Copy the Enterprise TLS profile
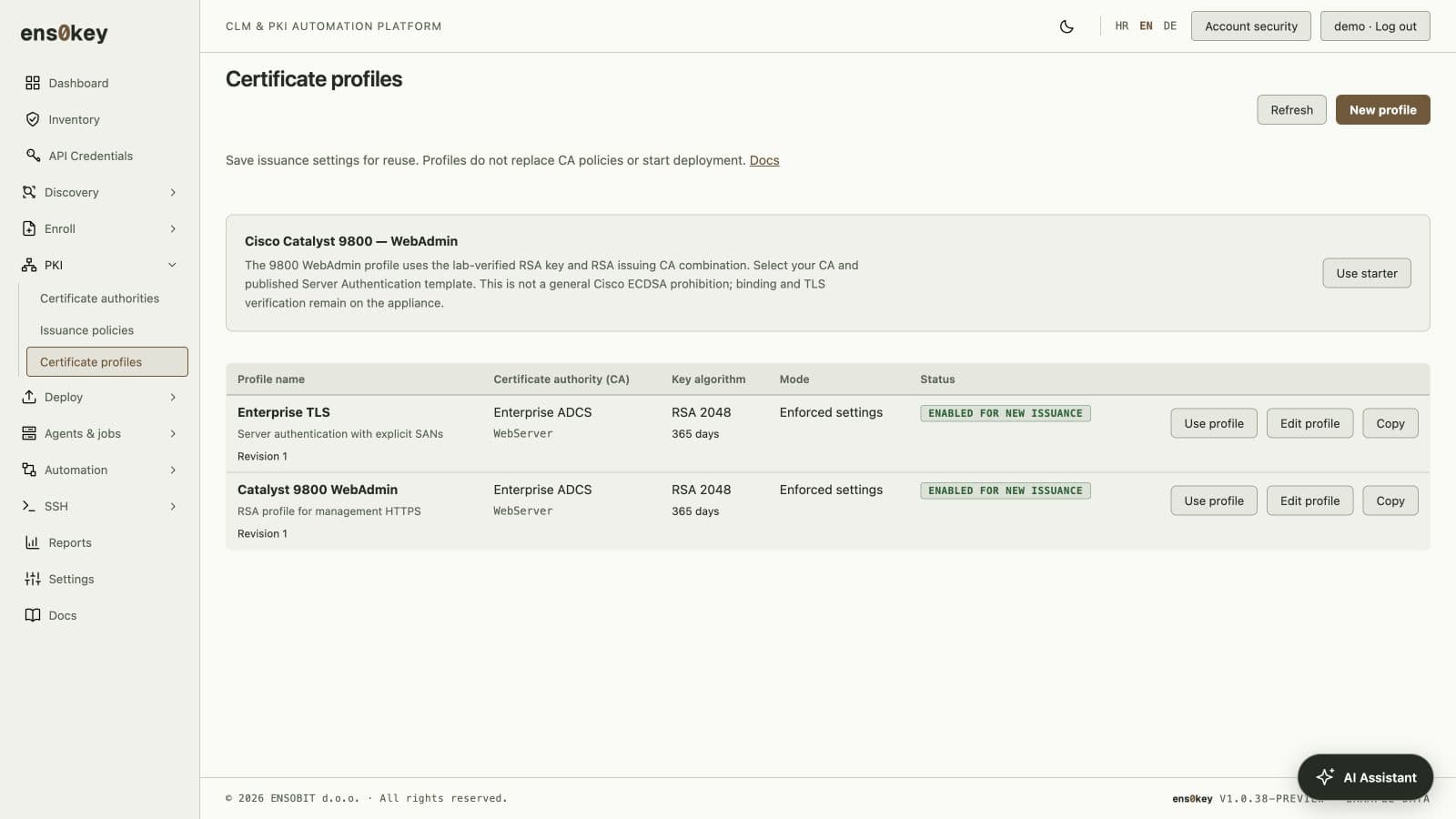Image resolution: width=1456 pixels, height=819 pixels. pyautogui.click(x=1390, y=423)
